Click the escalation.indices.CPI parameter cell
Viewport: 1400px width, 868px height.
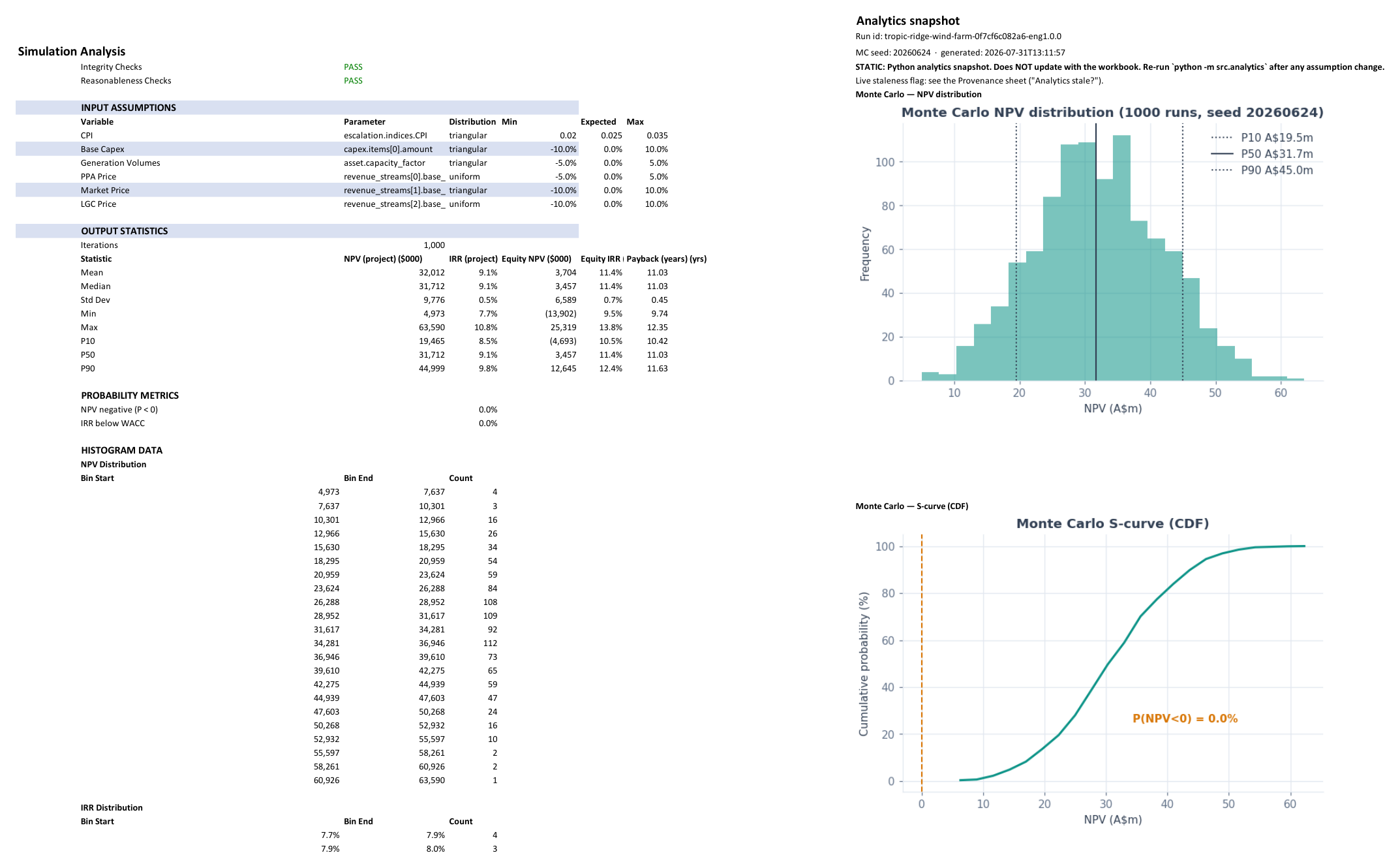(x=386, y=136)
